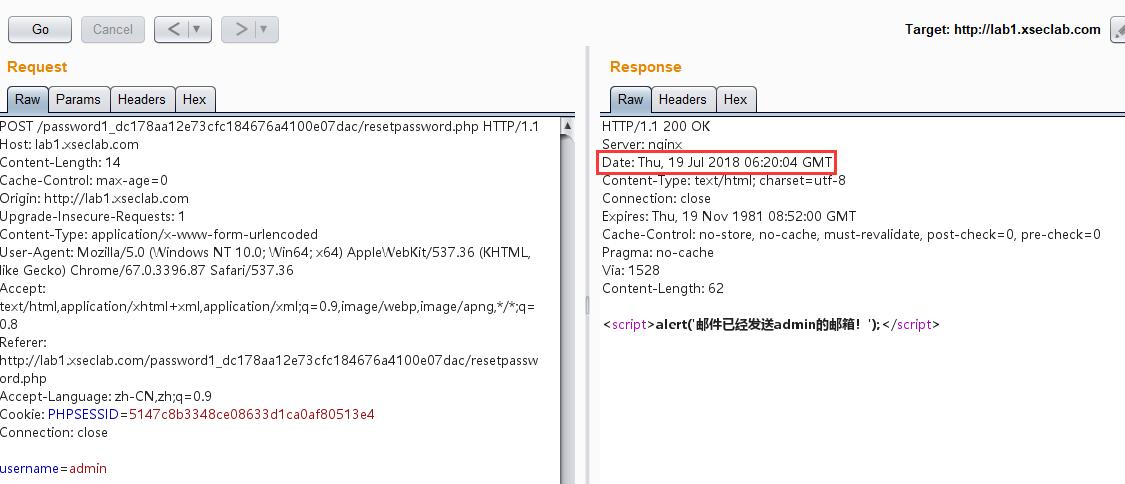Click the script alert response body
Image resolution: width=1125 pixels, height=484 pixels.
pyautogui.click(x=771, y=324)
